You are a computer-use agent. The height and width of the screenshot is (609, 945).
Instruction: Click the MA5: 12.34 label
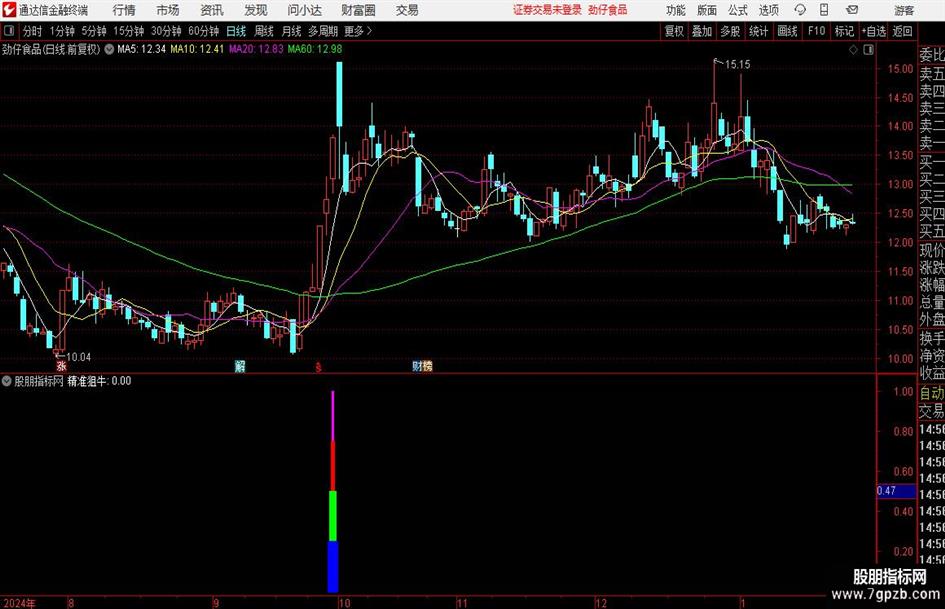(x=141, y=49)
